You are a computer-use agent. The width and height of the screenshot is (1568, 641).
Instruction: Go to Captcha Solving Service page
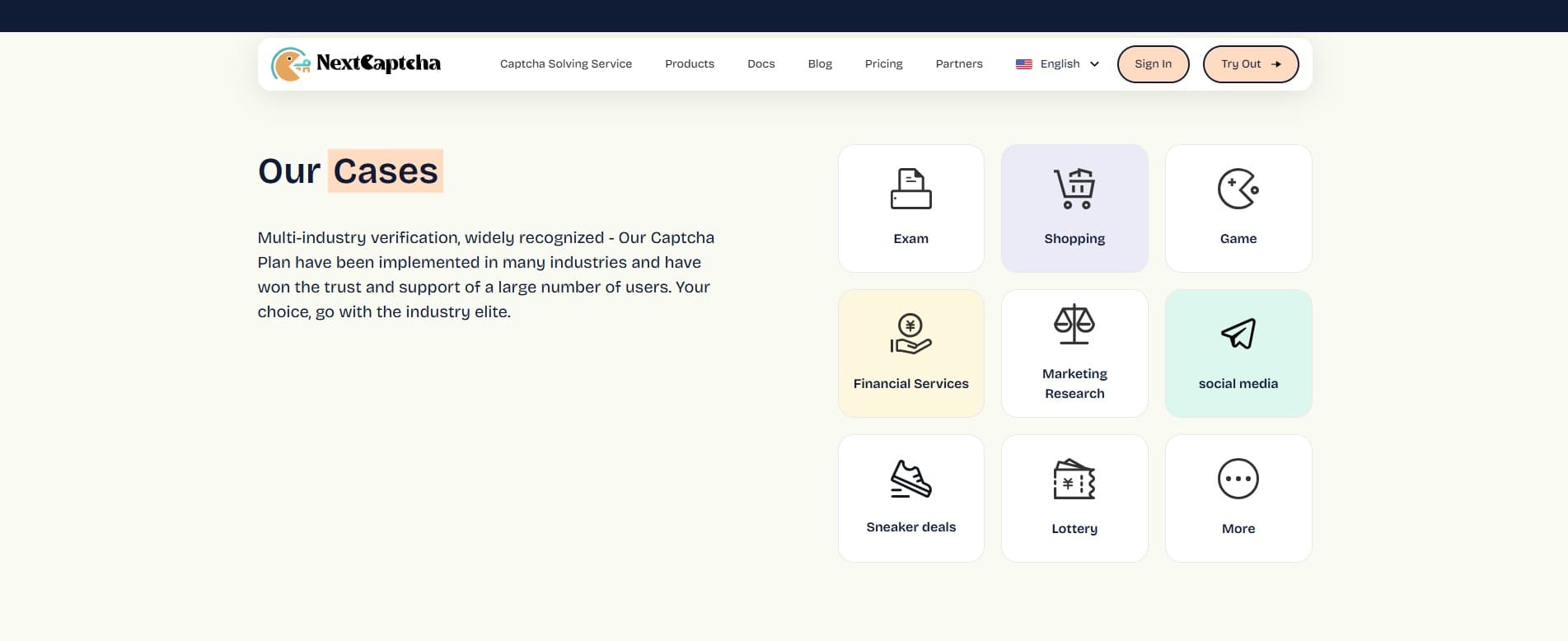pyautogui.click(x=566, y=64)
